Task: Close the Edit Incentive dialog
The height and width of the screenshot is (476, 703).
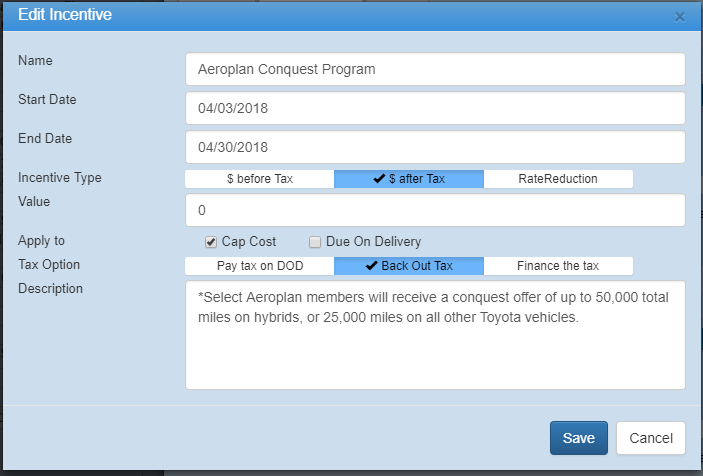Action: point(680,17)
